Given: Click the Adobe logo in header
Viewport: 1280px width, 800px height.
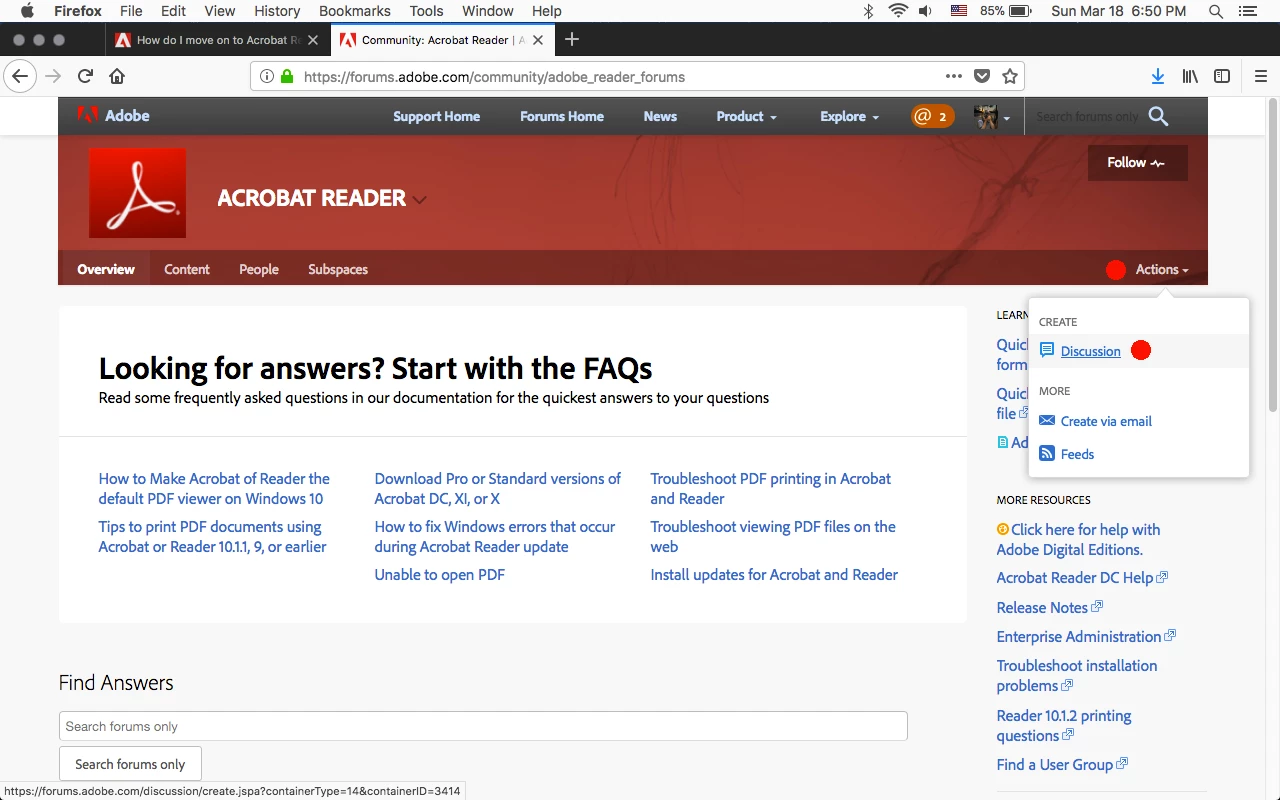Looking at the screenshot, I should (x=113, y=115).
